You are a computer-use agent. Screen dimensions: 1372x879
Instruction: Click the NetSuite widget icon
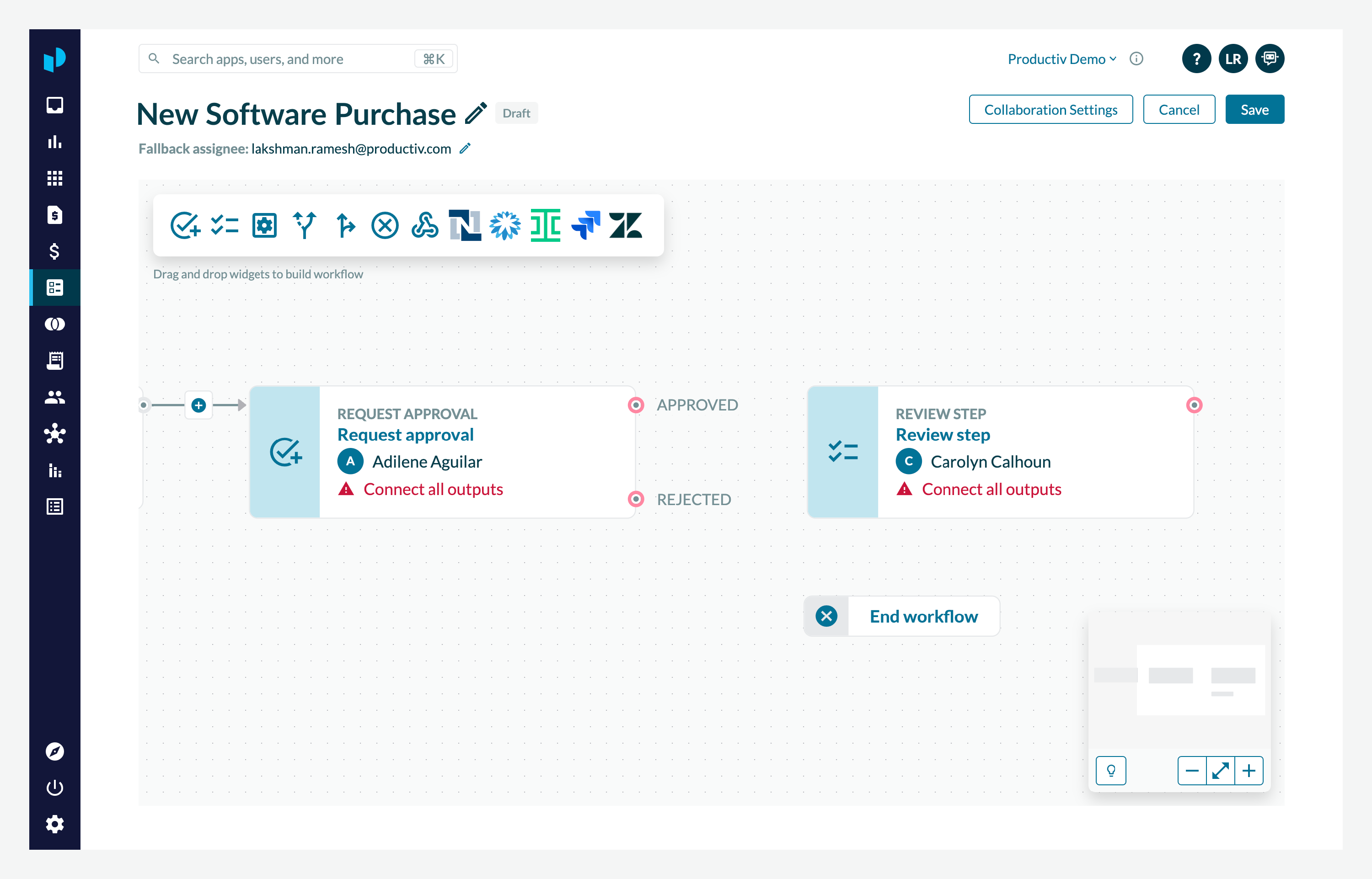click(x=465, y=225)
